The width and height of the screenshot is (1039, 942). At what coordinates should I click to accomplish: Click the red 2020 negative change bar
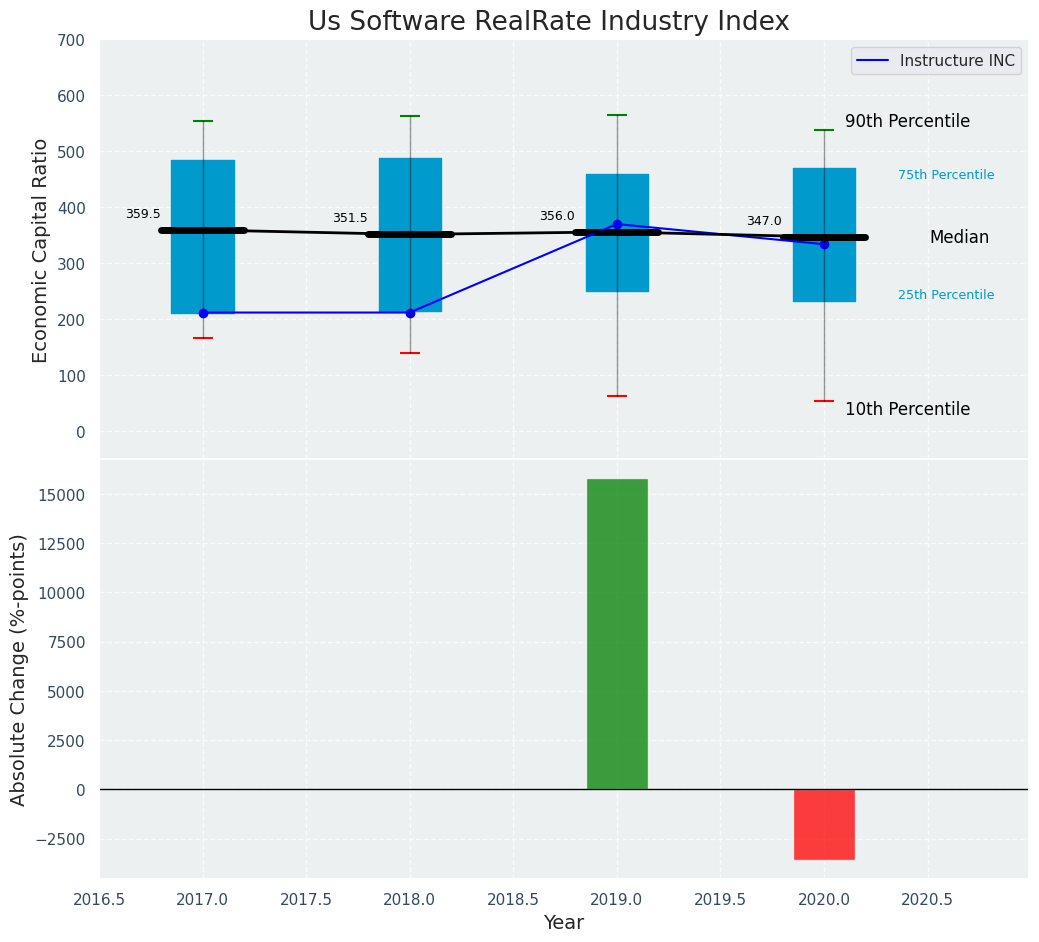coord(824,824)
